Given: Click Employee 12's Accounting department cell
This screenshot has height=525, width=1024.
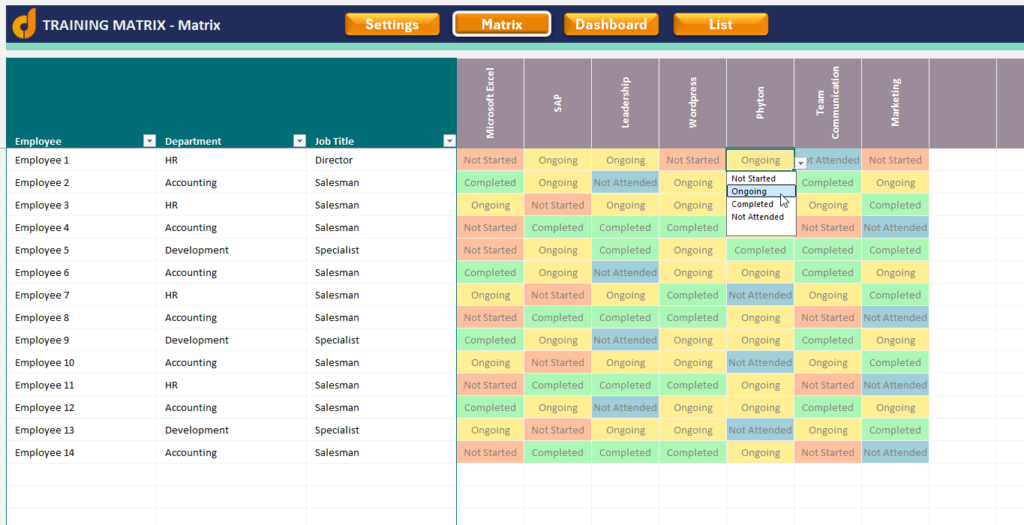Looking at the screenshot, I should [x=231, y=407].
